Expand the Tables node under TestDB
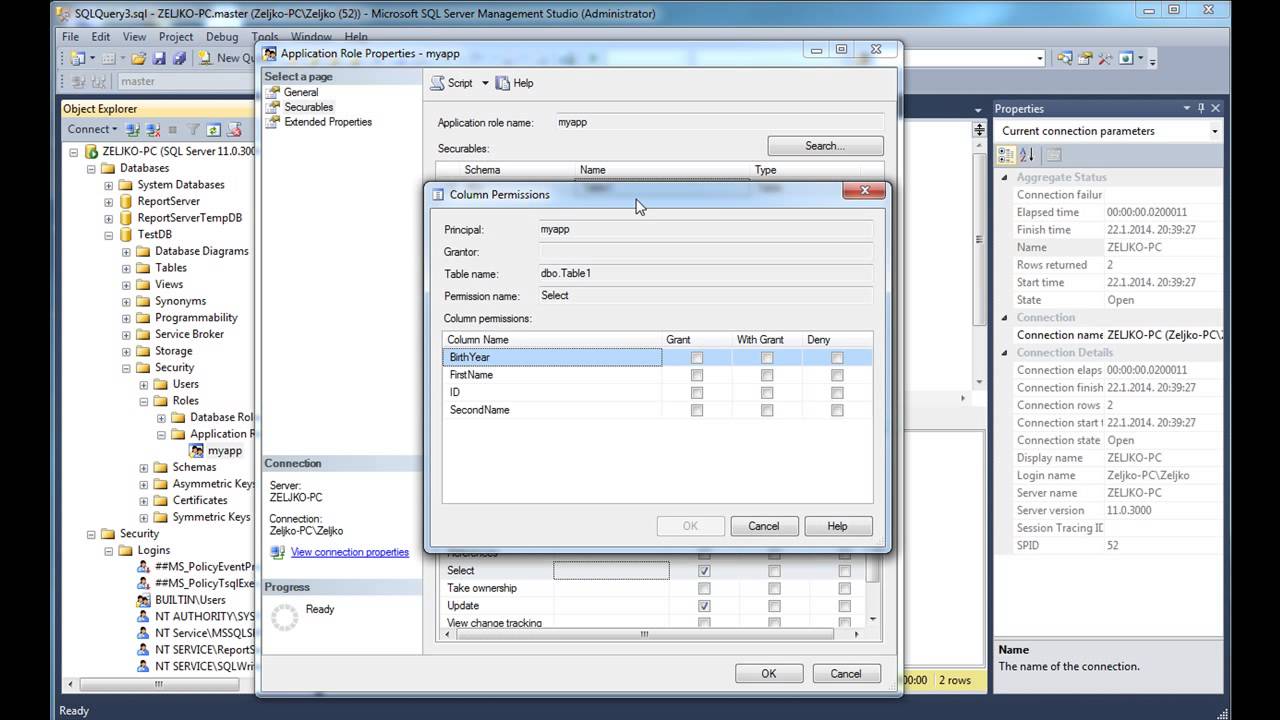1280x720 pixels. (126, 268)
